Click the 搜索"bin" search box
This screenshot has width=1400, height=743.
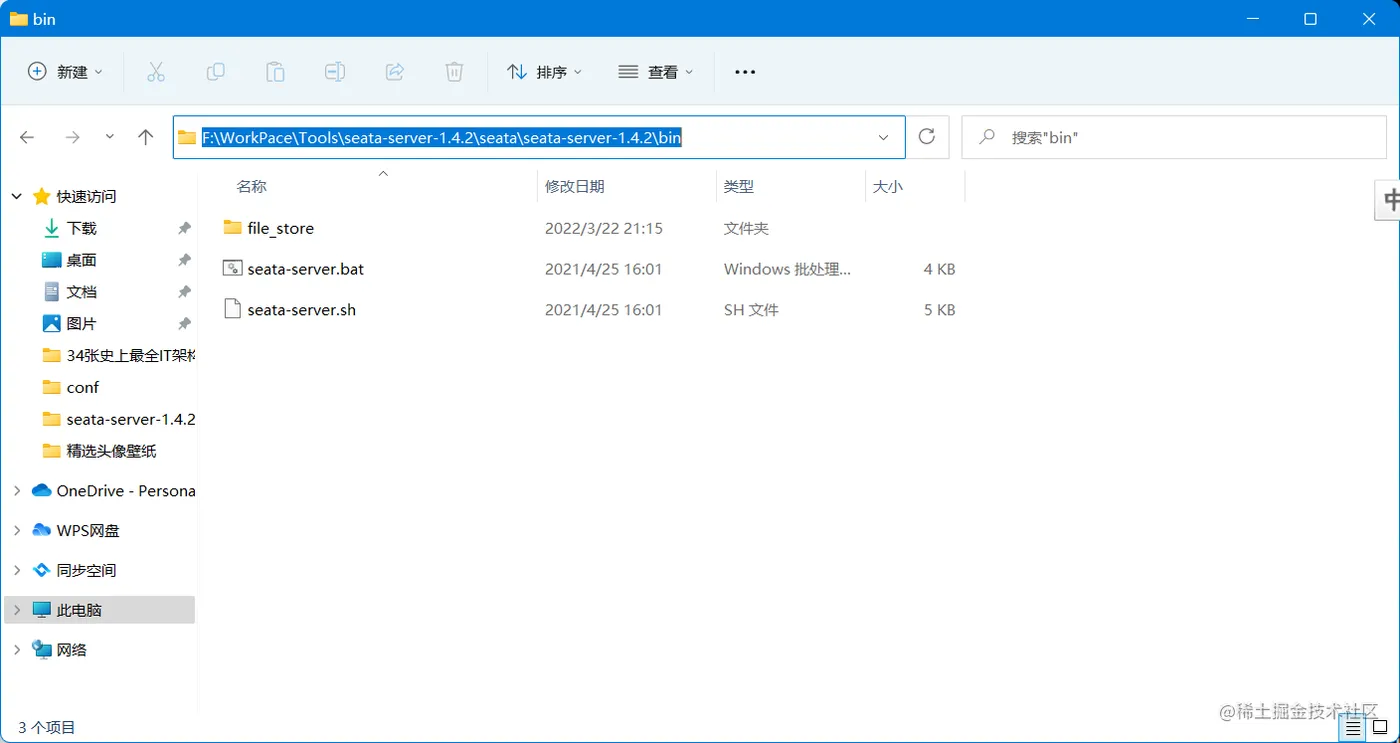[x=1174, y=137]
